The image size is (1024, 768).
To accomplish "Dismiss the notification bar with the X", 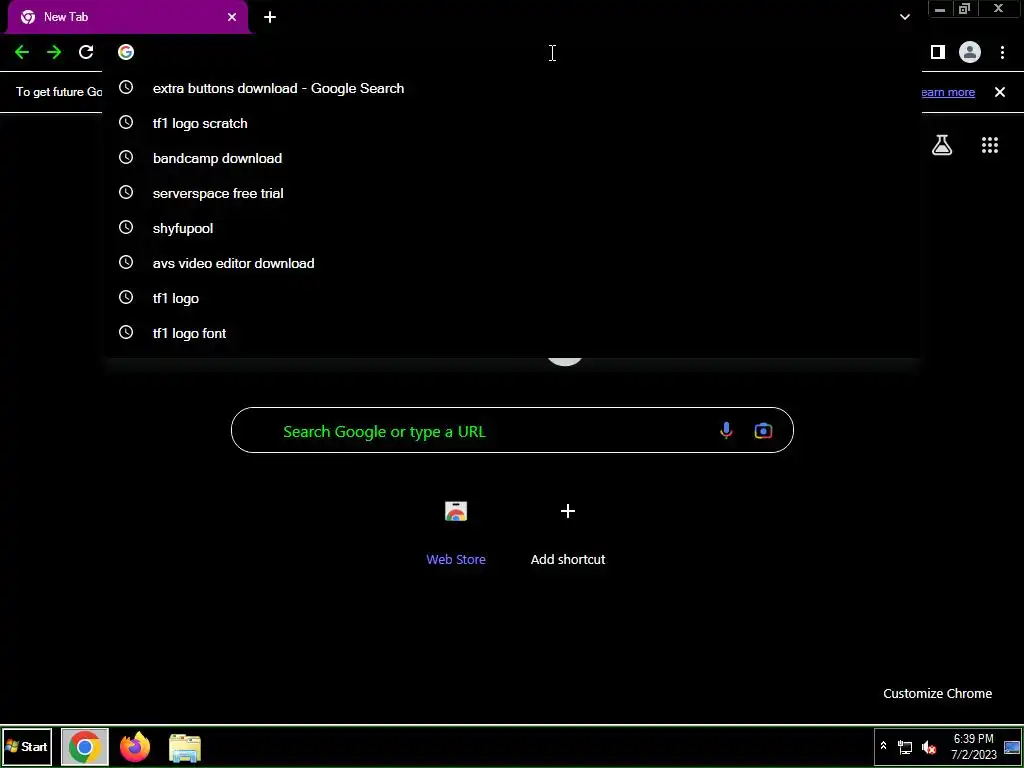I will click(1000, 92).
